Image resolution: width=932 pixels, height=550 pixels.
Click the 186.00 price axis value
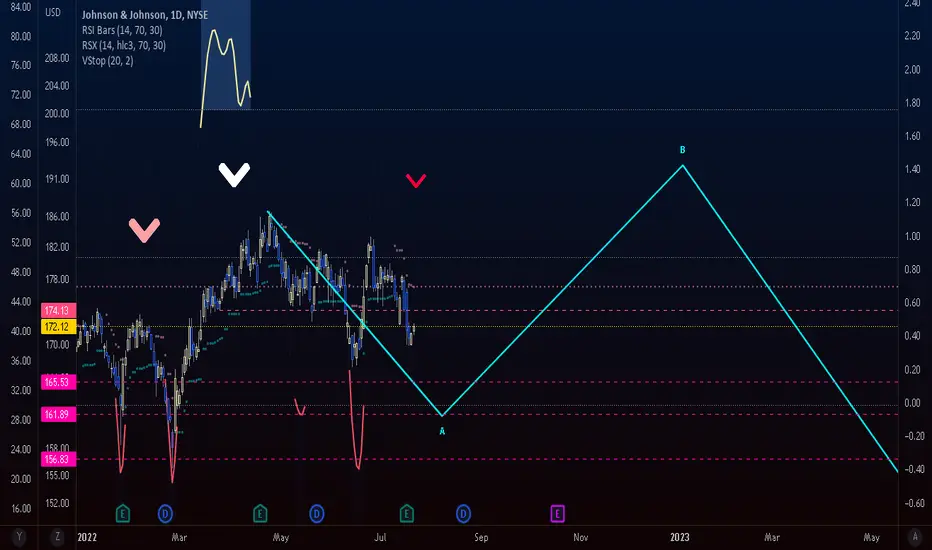pyautogui.click(x=57, y=216)
